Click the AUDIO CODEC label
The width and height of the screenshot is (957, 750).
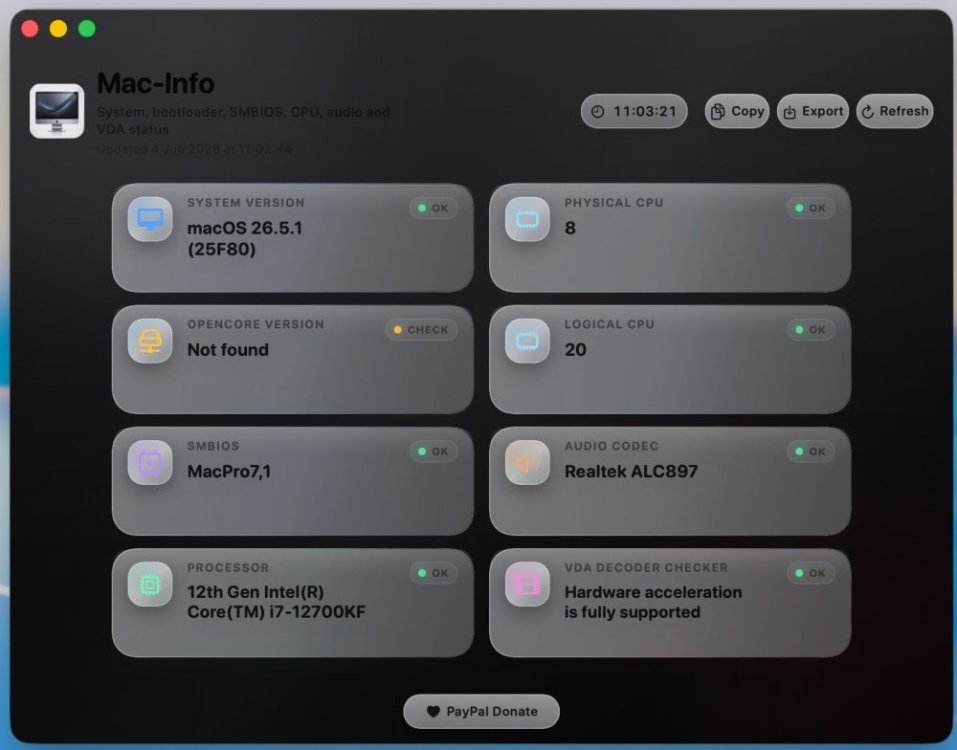[612, 446]
